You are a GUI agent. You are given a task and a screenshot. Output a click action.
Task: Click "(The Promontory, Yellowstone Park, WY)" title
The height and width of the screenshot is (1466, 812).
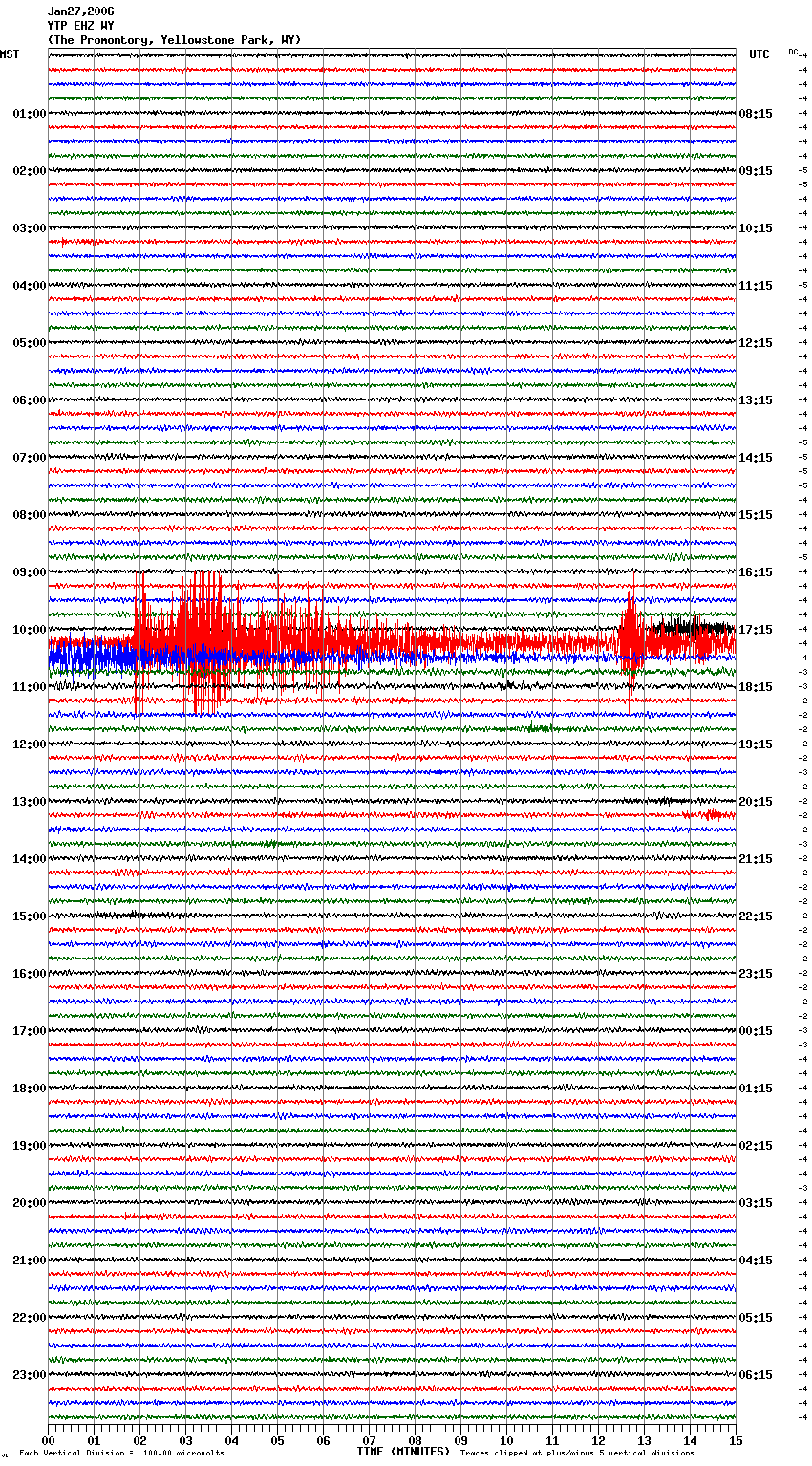(x=174, y=40)
